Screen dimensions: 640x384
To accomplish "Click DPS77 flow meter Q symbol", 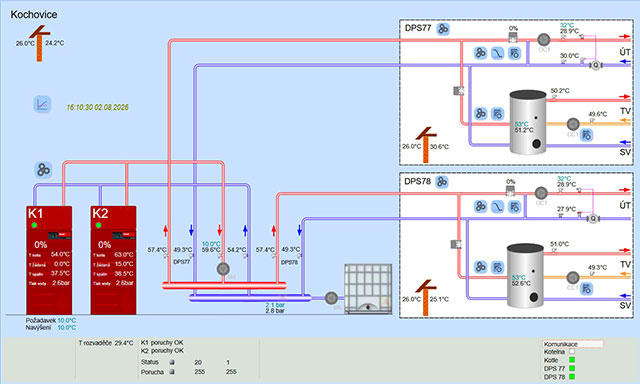I will coord(596,65).
